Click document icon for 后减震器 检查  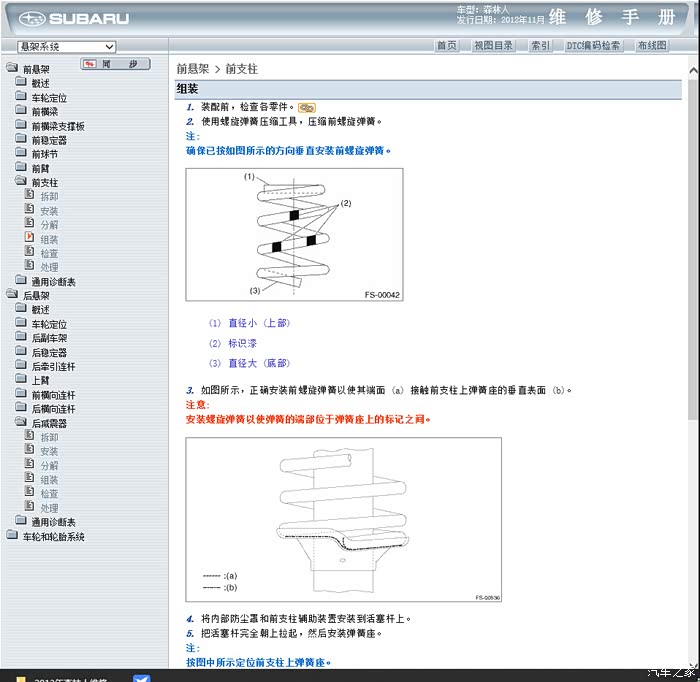click(x=30, y=494)
